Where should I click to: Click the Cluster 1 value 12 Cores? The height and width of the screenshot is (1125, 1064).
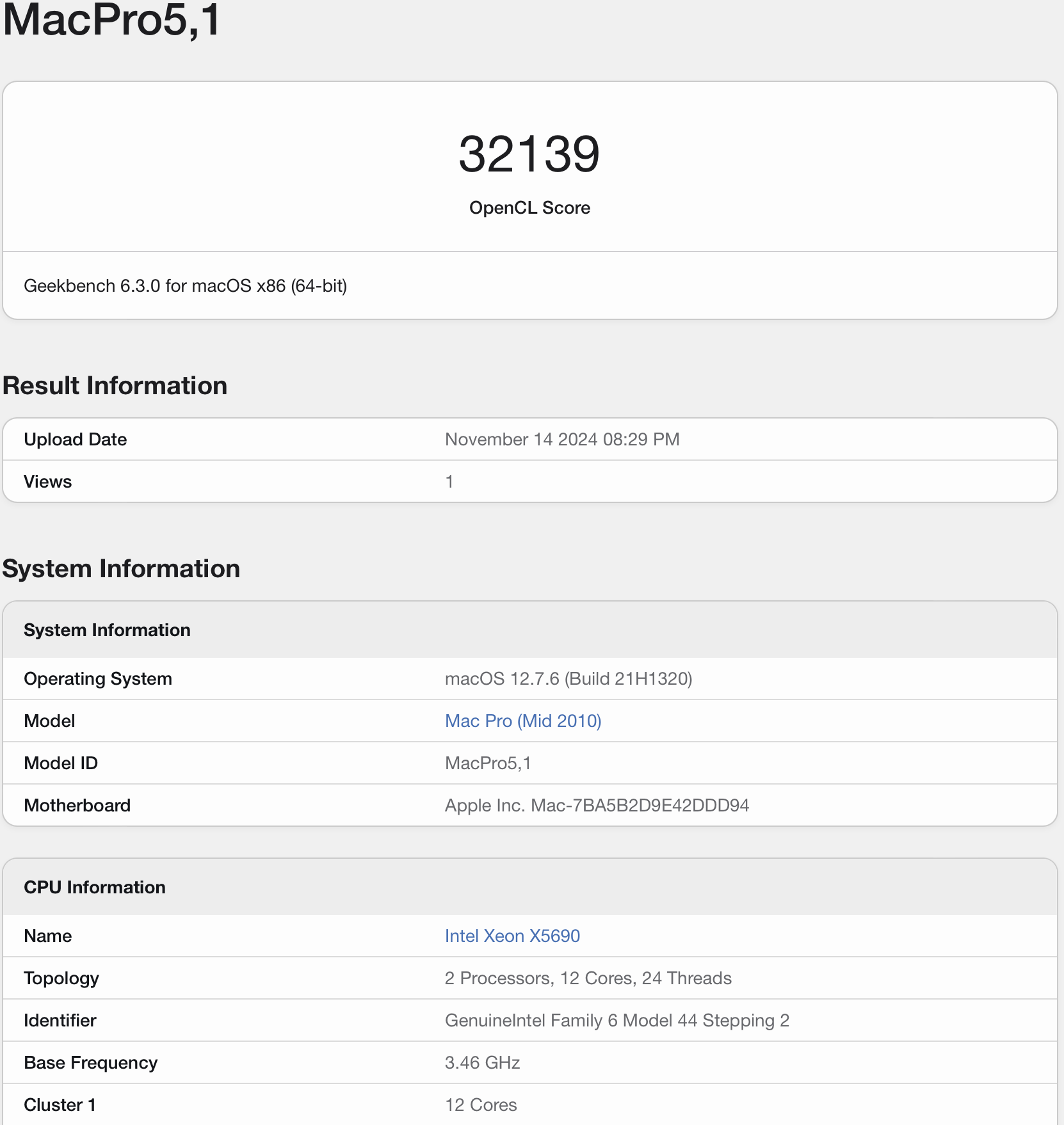(480, 1105)
